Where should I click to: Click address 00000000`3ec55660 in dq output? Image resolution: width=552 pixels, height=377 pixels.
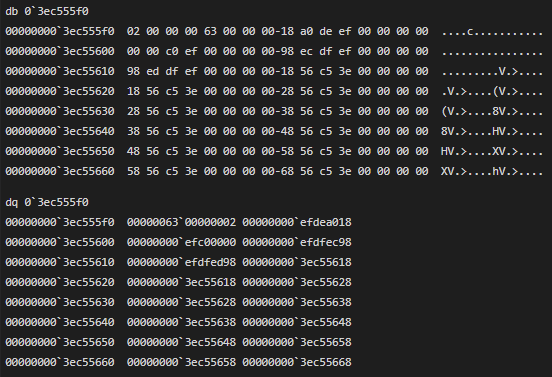pyautogui.click(x=60, y=362)
